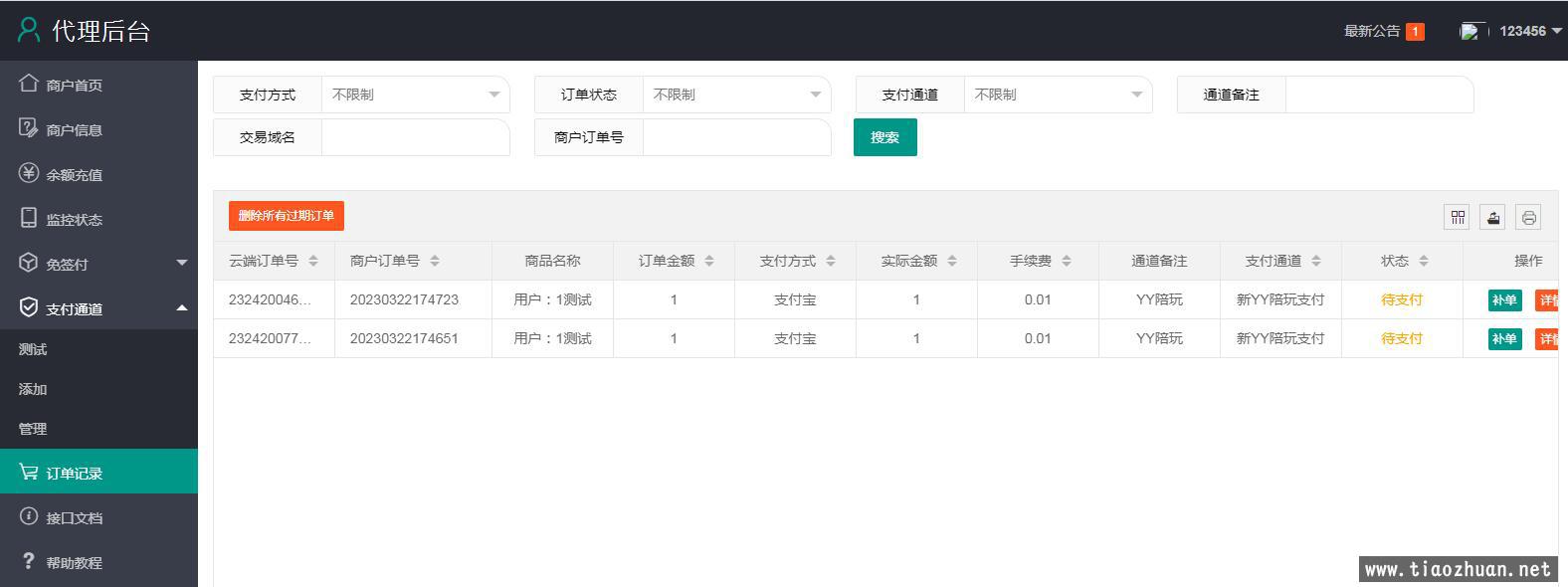Click the green 搜索 button
This screenshot has height=587, width=1568.
coord(884,137)
